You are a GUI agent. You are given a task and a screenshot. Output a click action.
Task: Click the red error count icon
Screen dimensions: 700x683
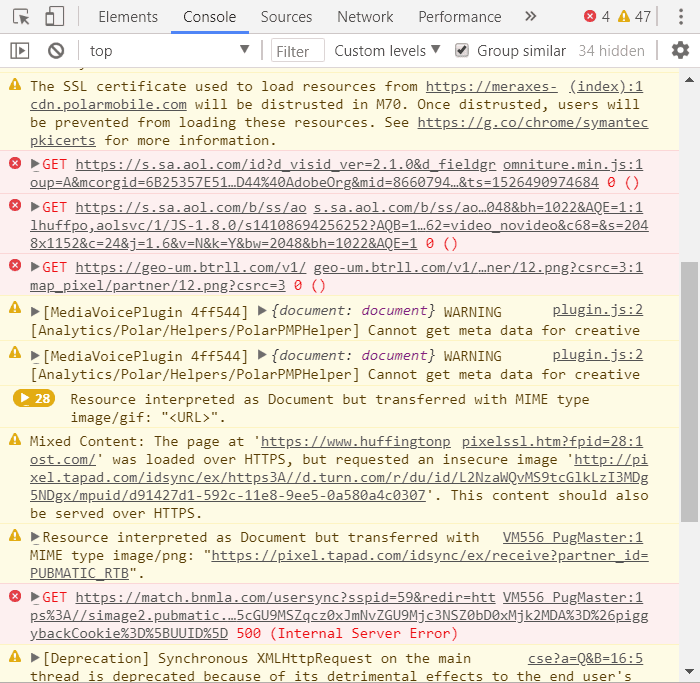coord(590,17)
